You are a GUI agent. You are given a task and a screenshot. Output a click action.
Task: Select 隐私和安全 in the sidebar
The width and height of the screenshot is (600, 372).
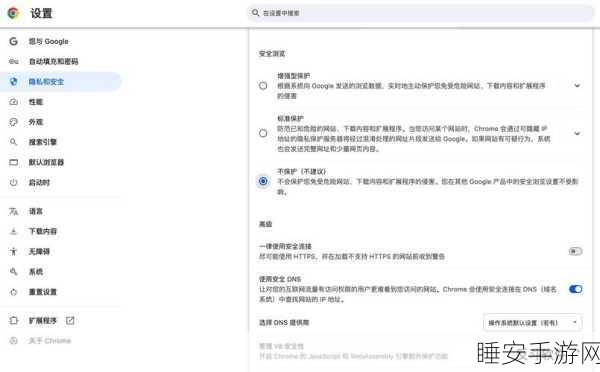[60, 82]
